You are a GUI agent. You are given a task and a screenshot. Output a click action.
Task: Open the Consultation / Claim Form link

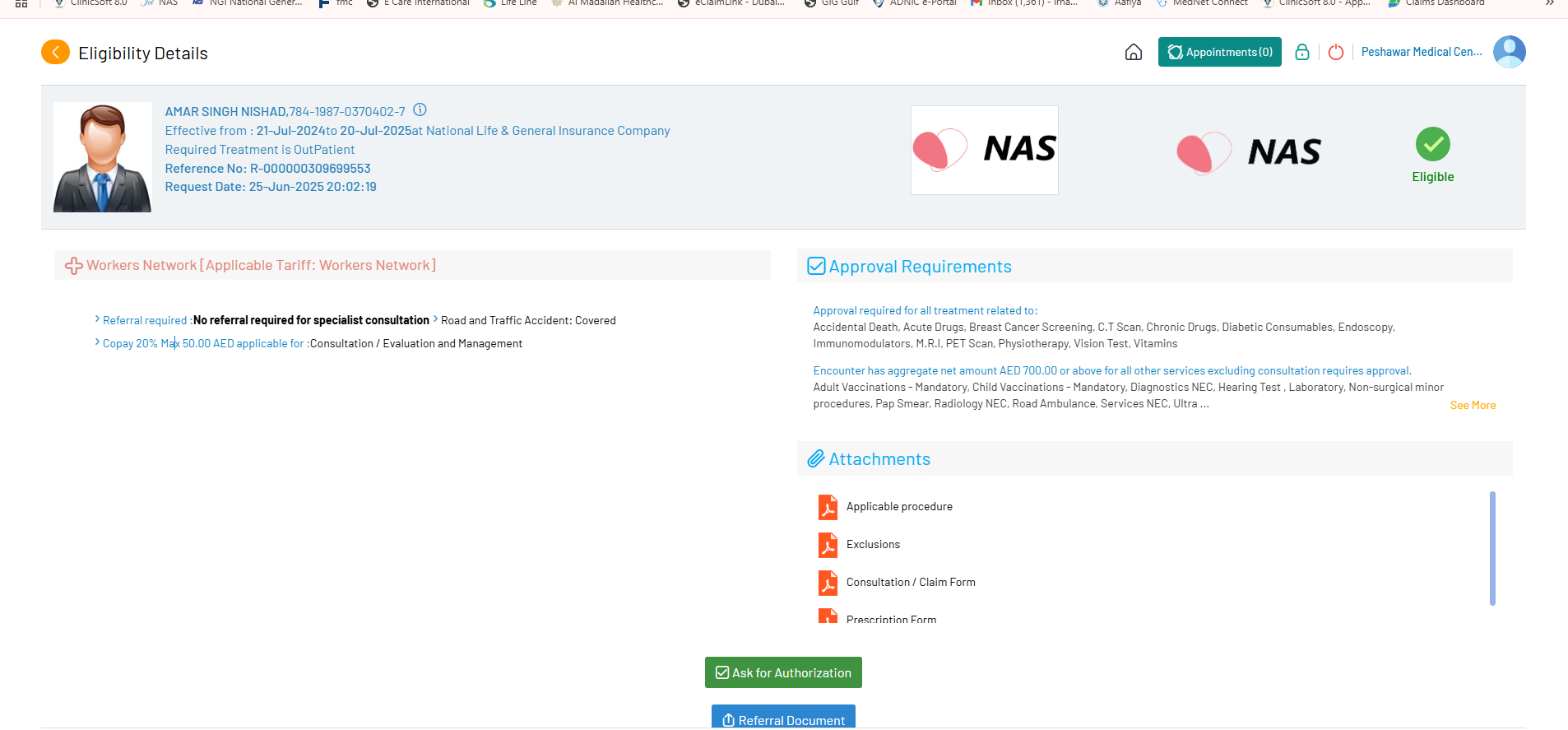(911, 582)
